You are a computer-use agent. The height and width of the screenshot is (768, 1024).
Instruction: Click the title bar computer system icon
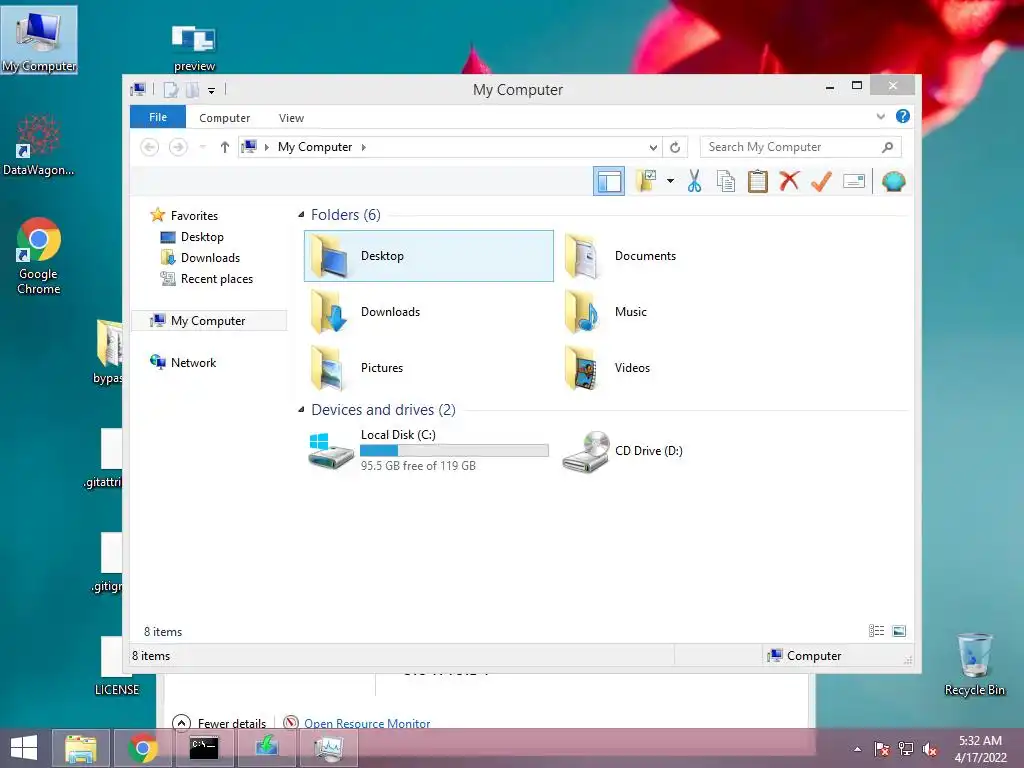138,89
